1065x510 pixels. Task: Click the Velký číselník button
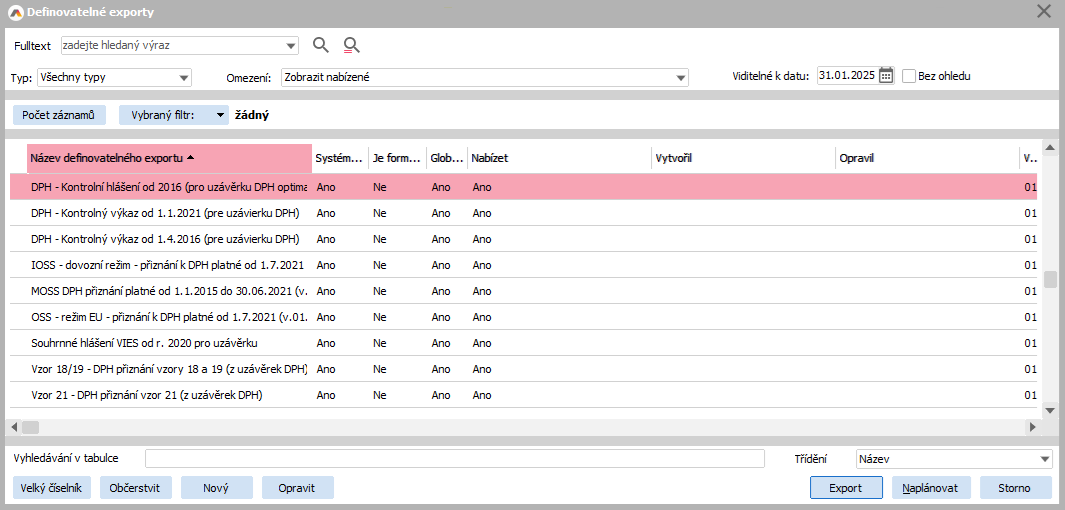coord(52,488)
